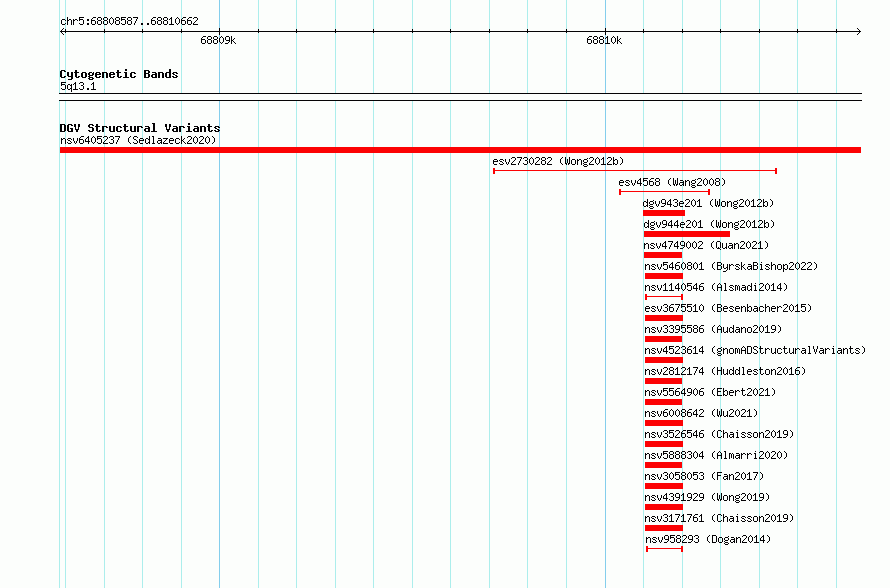The image size is (890, 588).
Task: Click the thin span line under nsv1140546
Action: 664,297
